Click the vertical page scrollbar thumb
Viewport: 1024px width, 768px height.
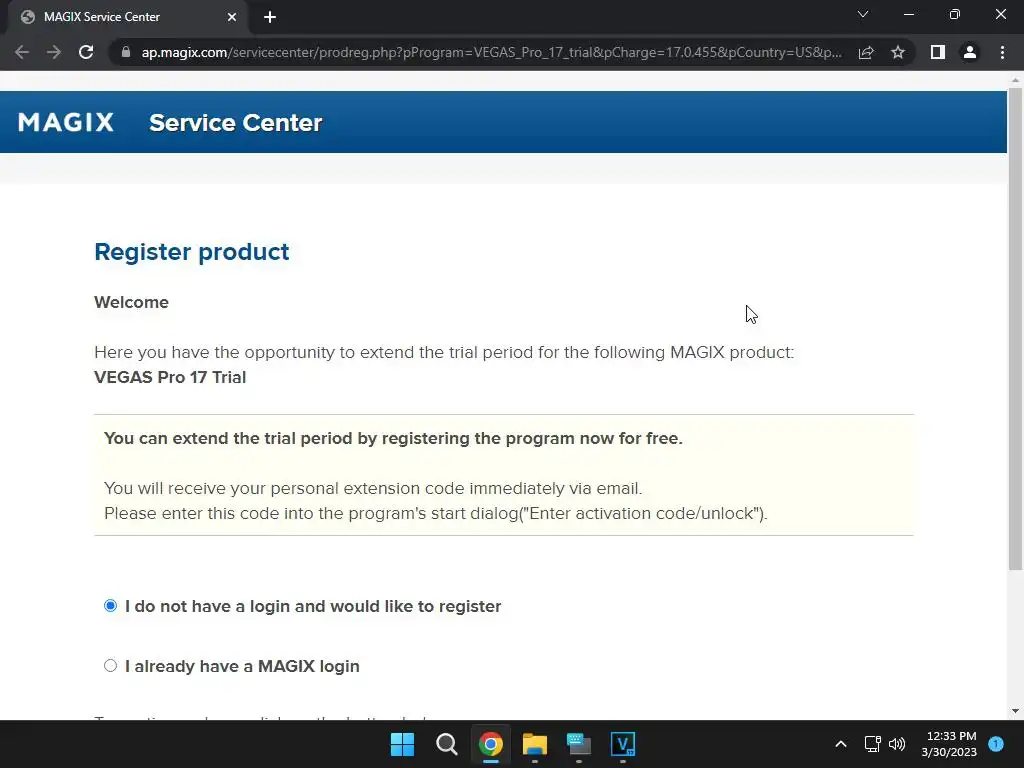(x=1015, y=328)
